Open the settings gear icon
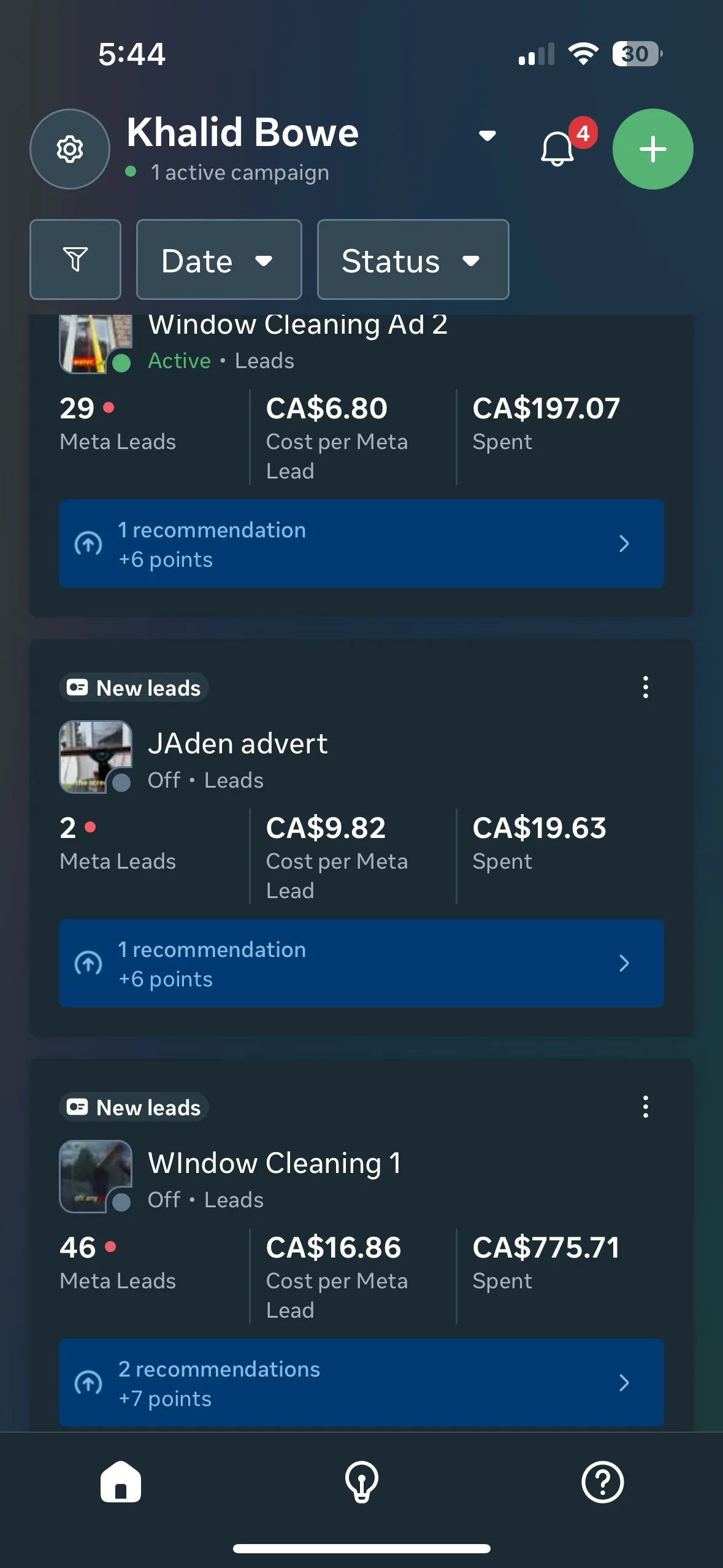 (x=70, y=149)
